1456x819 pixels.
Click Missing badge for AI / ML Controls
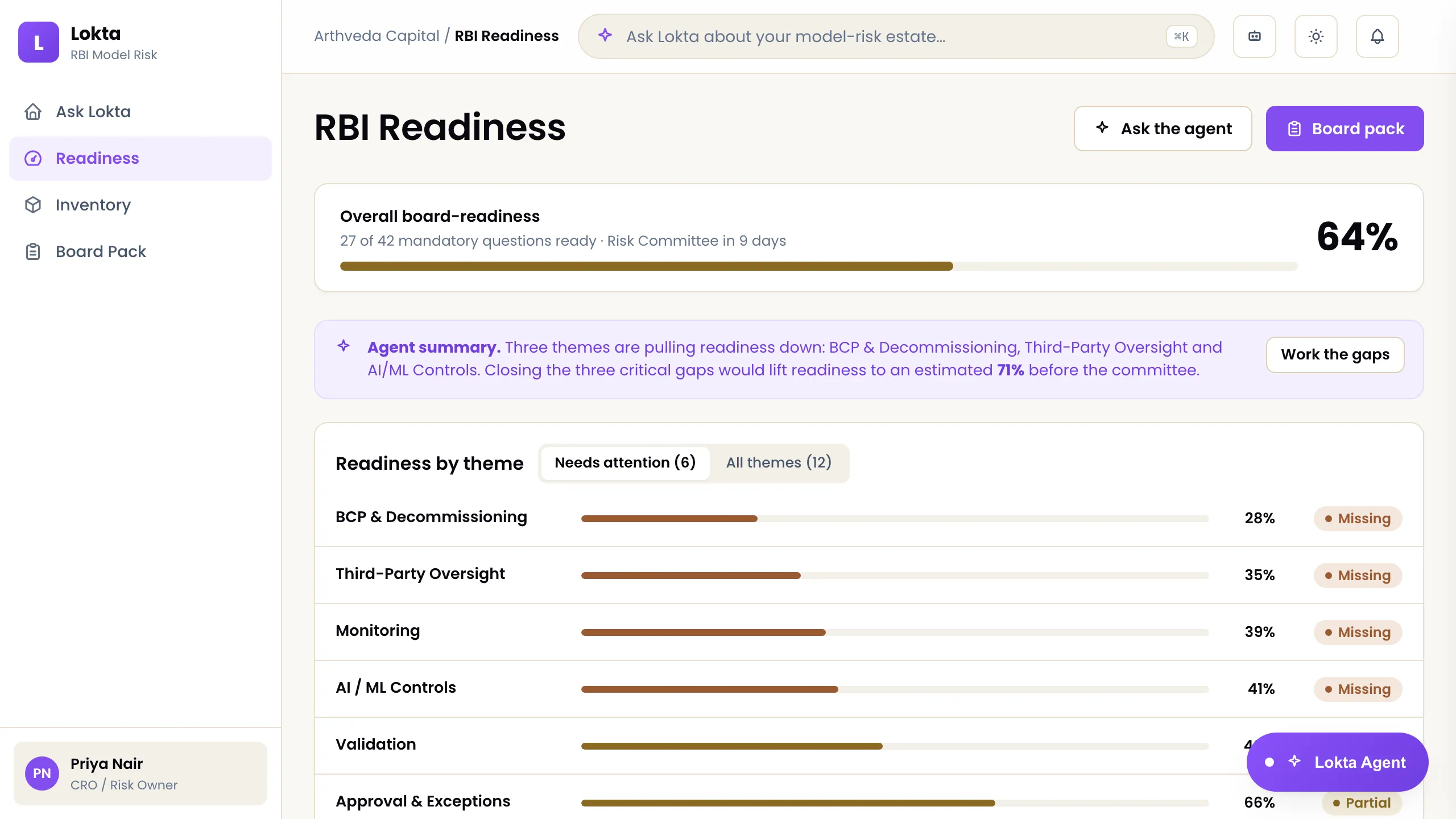pos(1358,689)
